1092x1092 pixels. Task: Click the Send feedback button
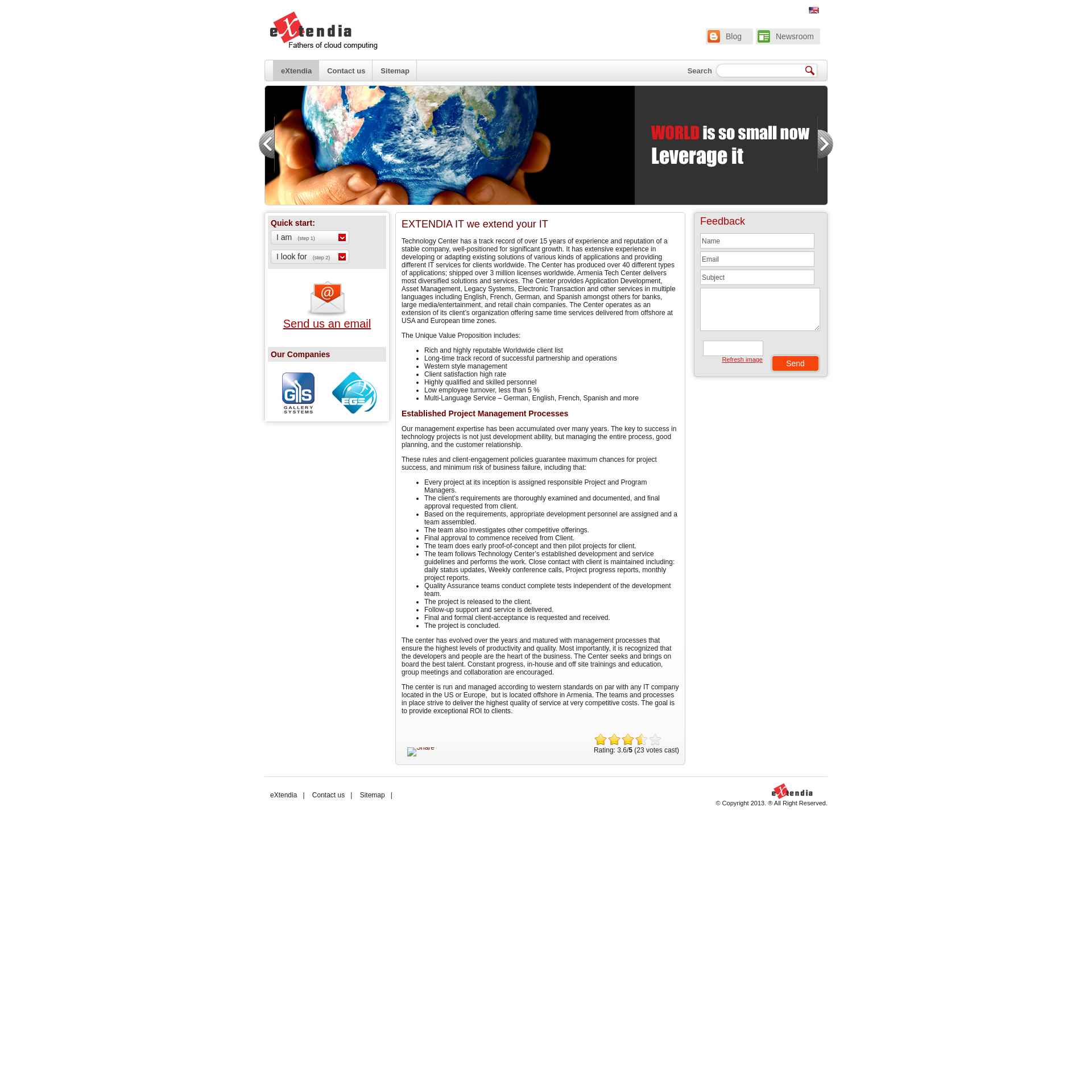coord(795,363)
